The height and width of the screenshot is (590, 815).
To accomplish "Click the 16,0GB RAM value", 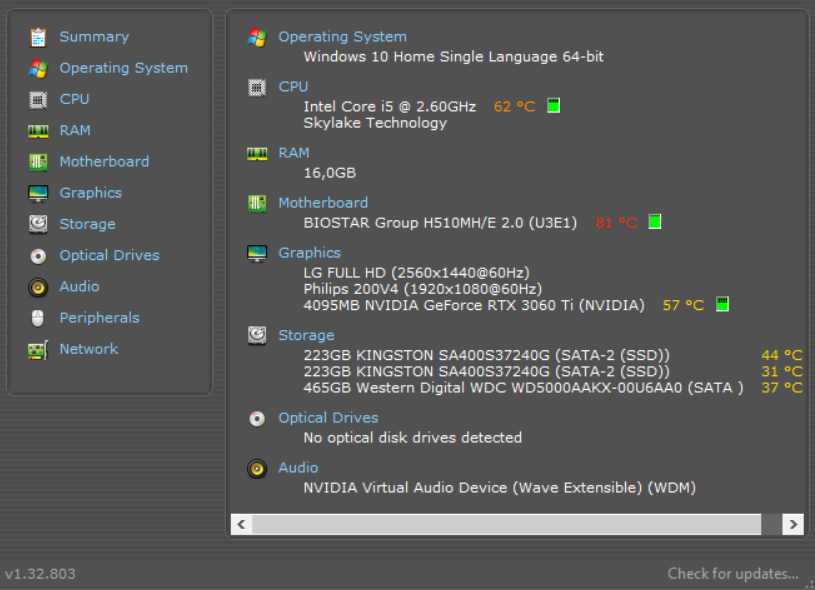I will 330,173.
